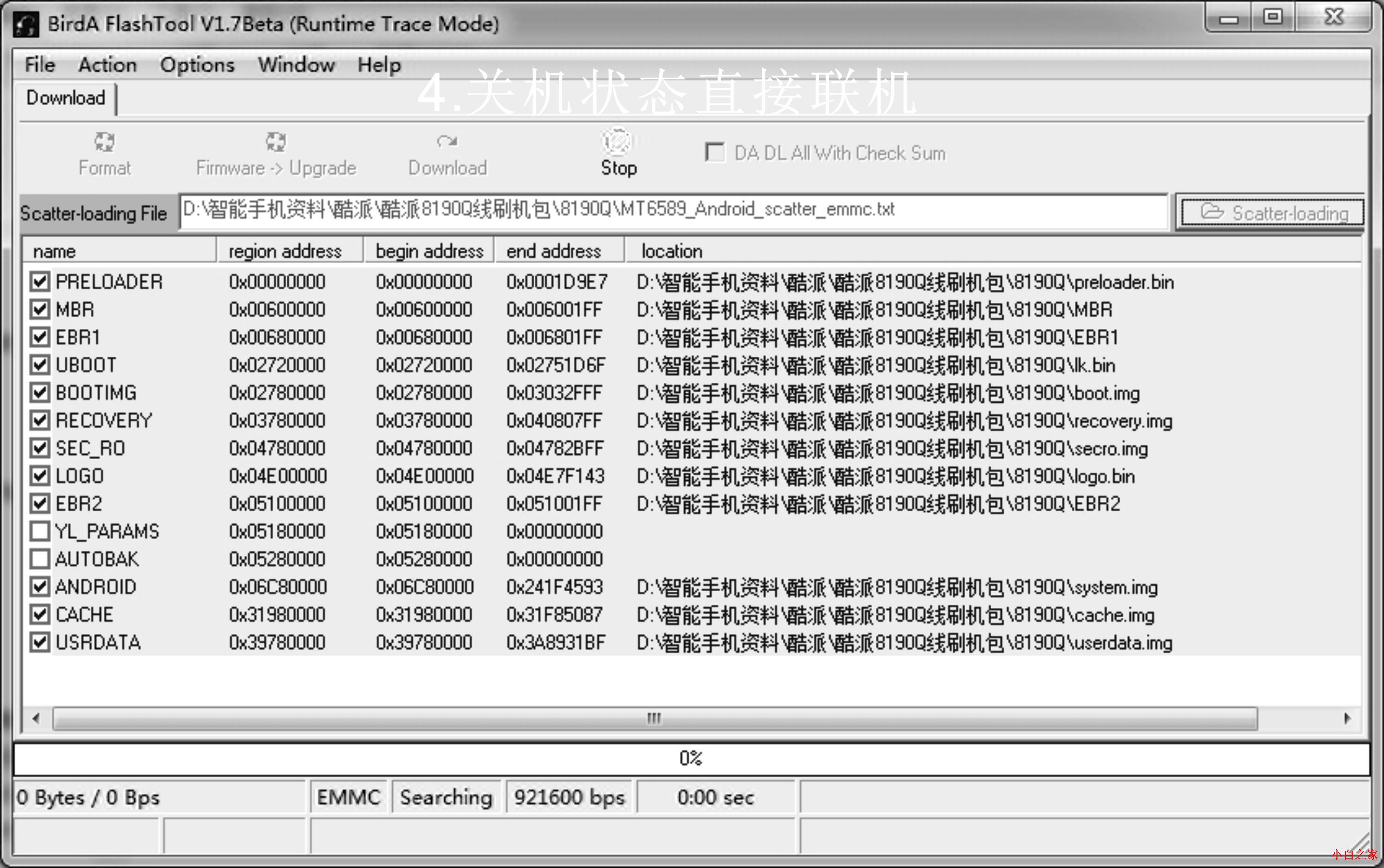The image size is (1384, 868).
Task: Select the preloader.bin location text
Action: point(905,282)
